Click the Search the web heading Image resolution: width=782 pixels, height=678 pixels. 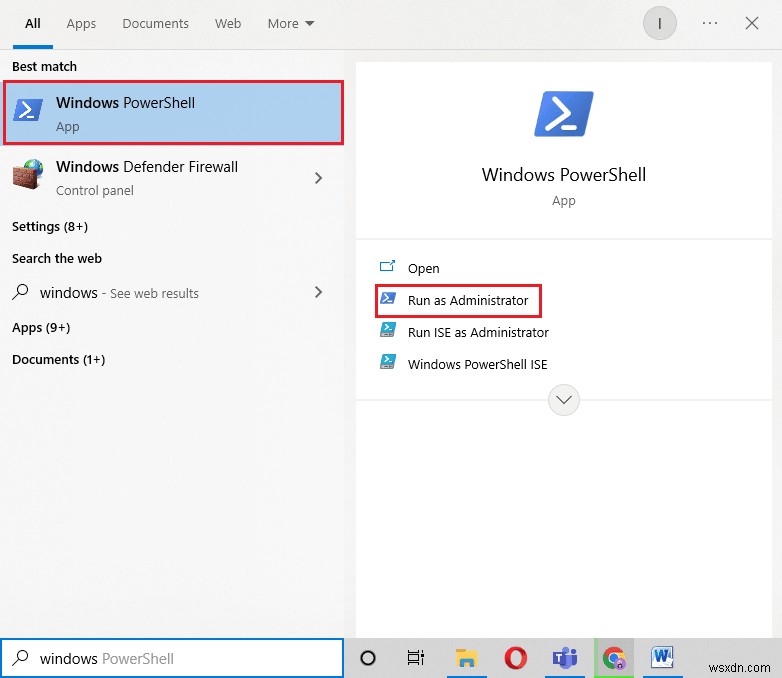(57, 258)
